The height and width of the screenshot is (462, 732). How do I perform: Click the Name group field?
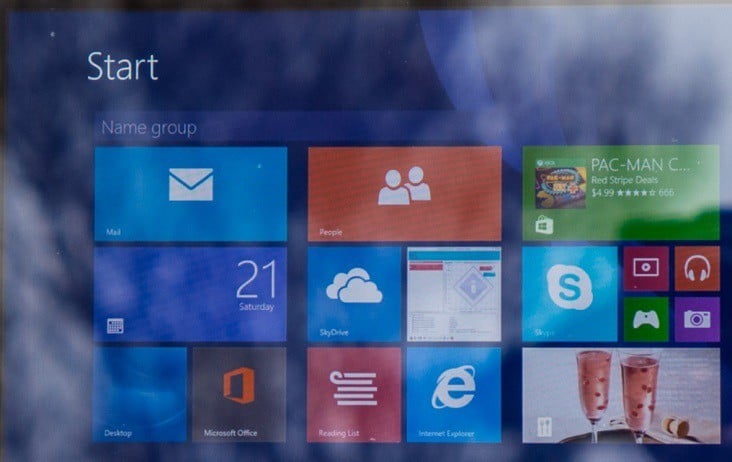point(299,127)
